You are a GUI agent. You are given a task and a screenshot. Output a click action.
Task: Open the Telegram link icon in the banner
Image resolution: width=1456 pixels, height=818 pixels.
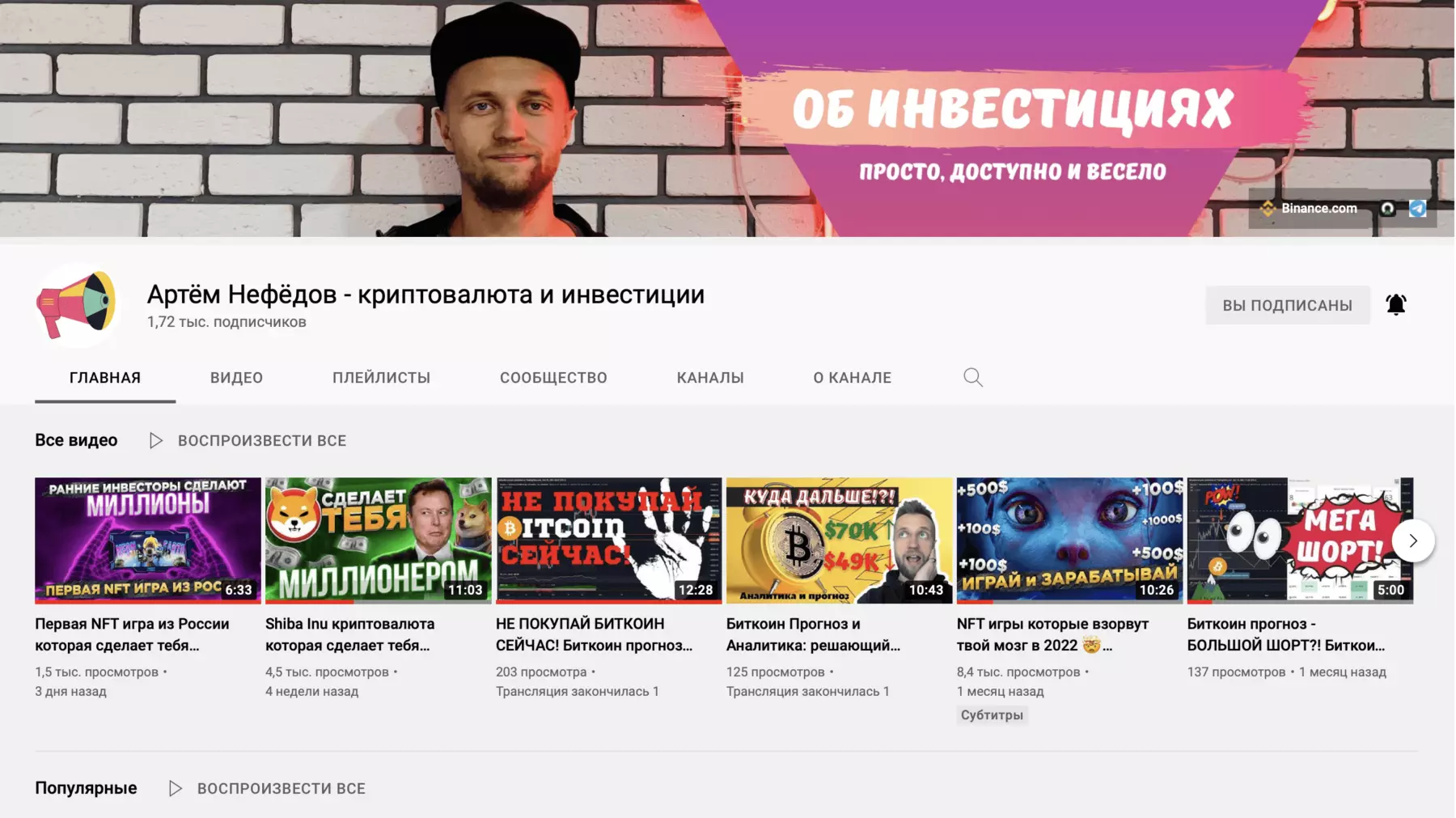(1418, 209)
